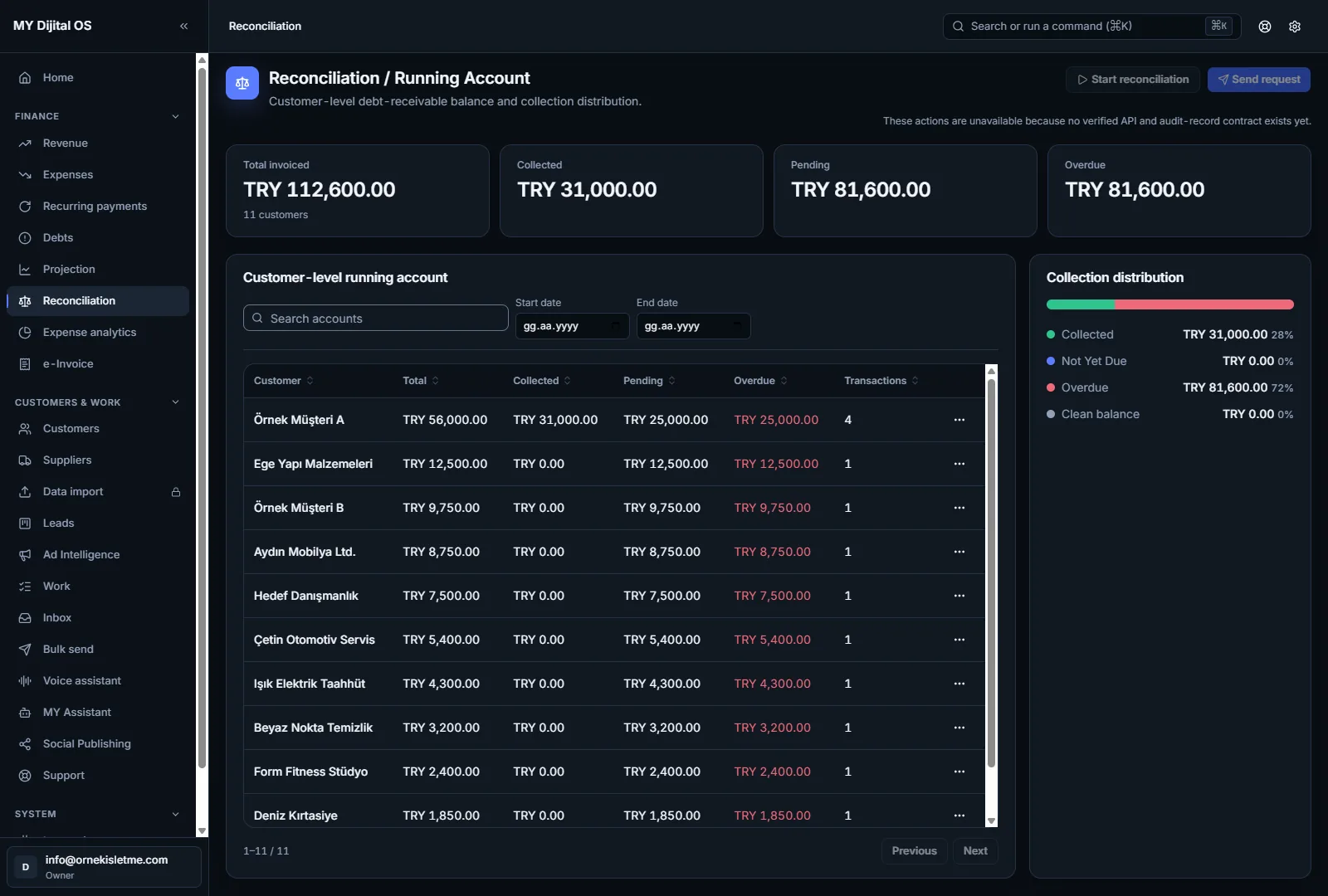
Task: Open the help lifebuoy icon in header
Action: pyautogui.click(x=1265, y=27)
